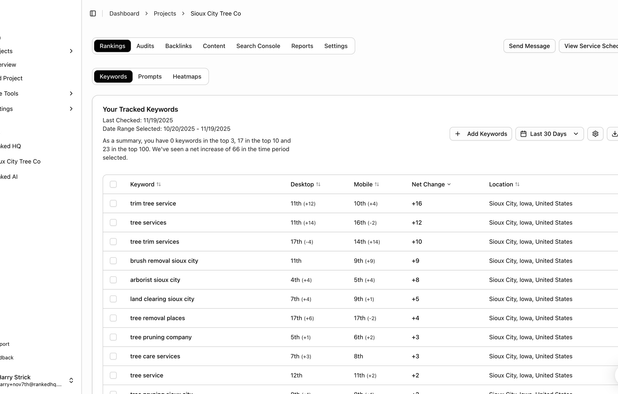Open table settings gear icon
618x394 pixels.
click(595, 134)
